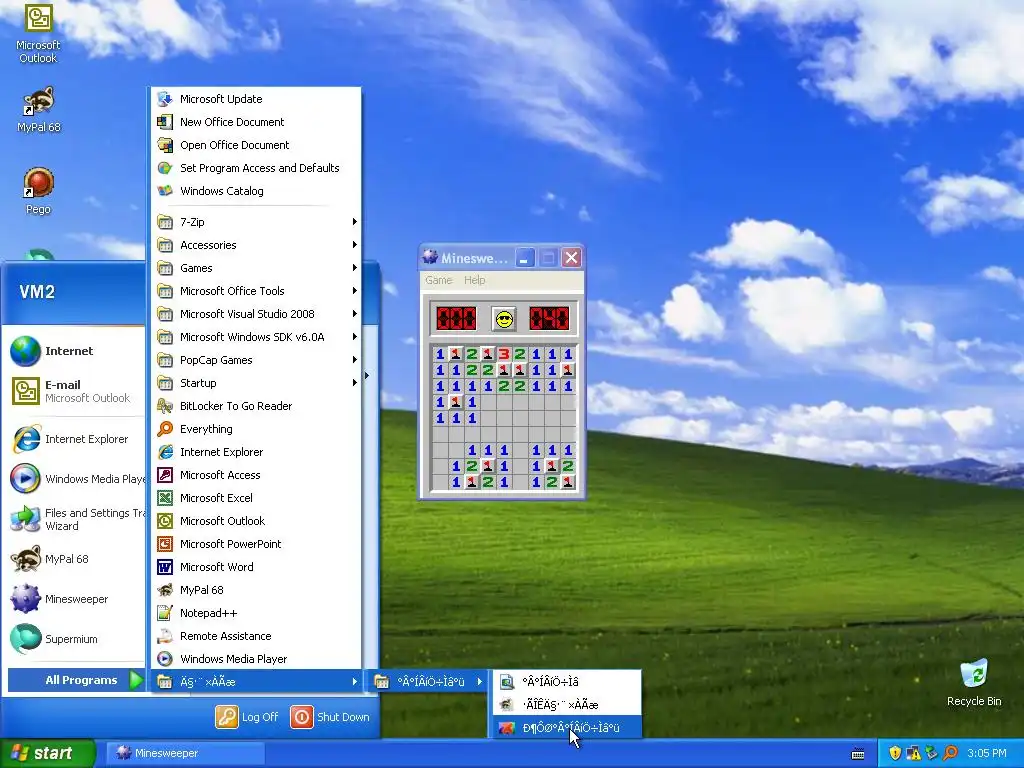Click the Internet Explorer entry in All Programs
Viewport: 1024px width, 768px height.
pyautogui.click(x=256, y=452)
